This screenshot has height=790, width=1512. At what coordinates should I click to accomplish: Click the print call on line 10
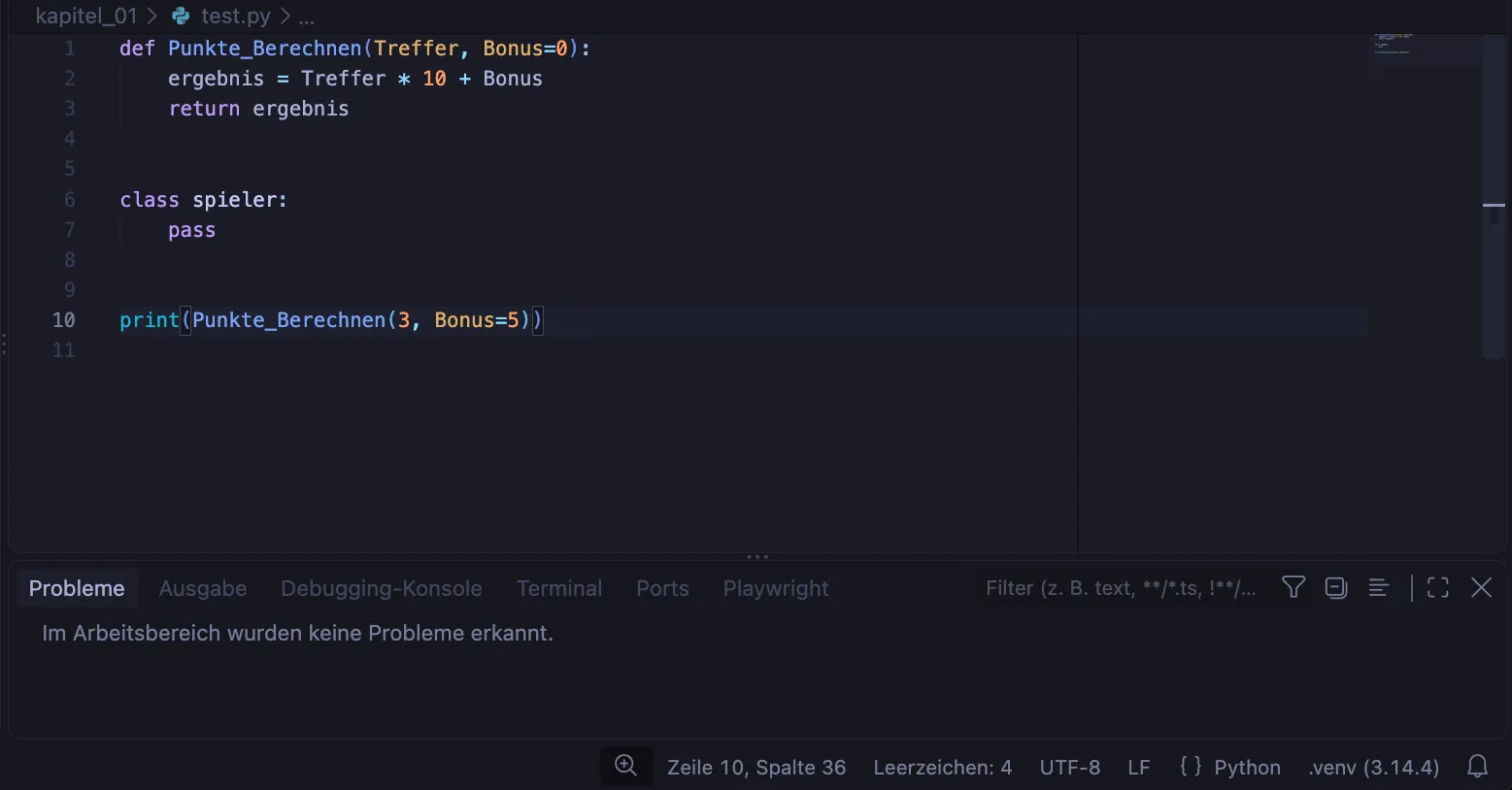[x=150, y=320]
